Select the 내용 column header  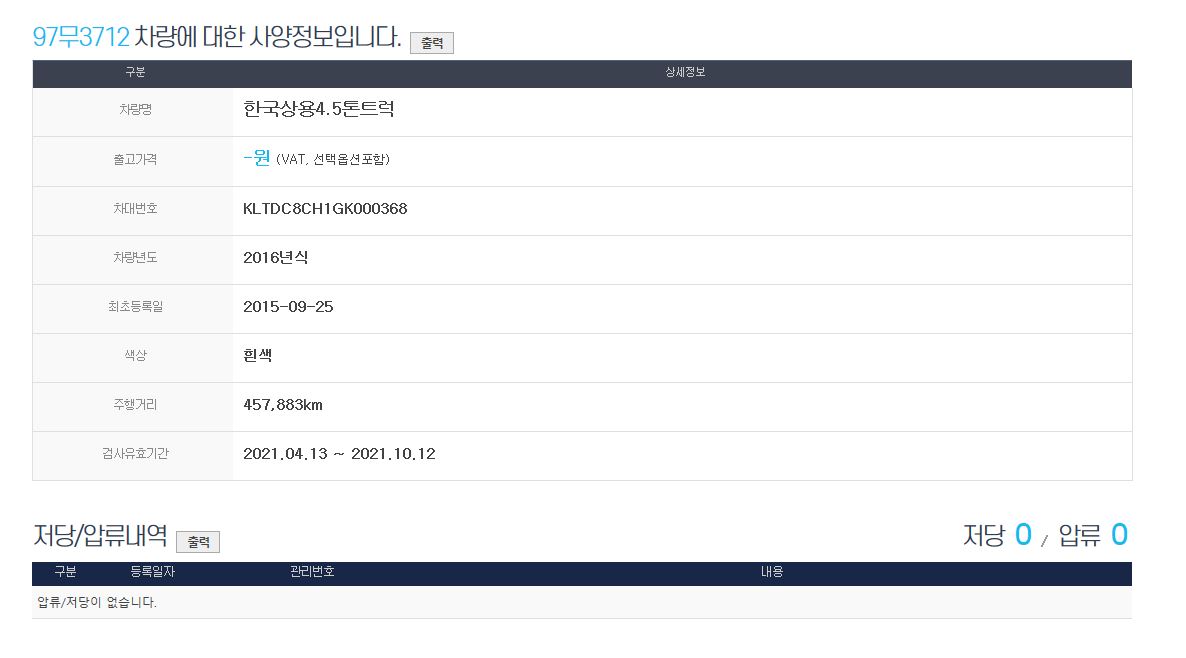point(772,572)
